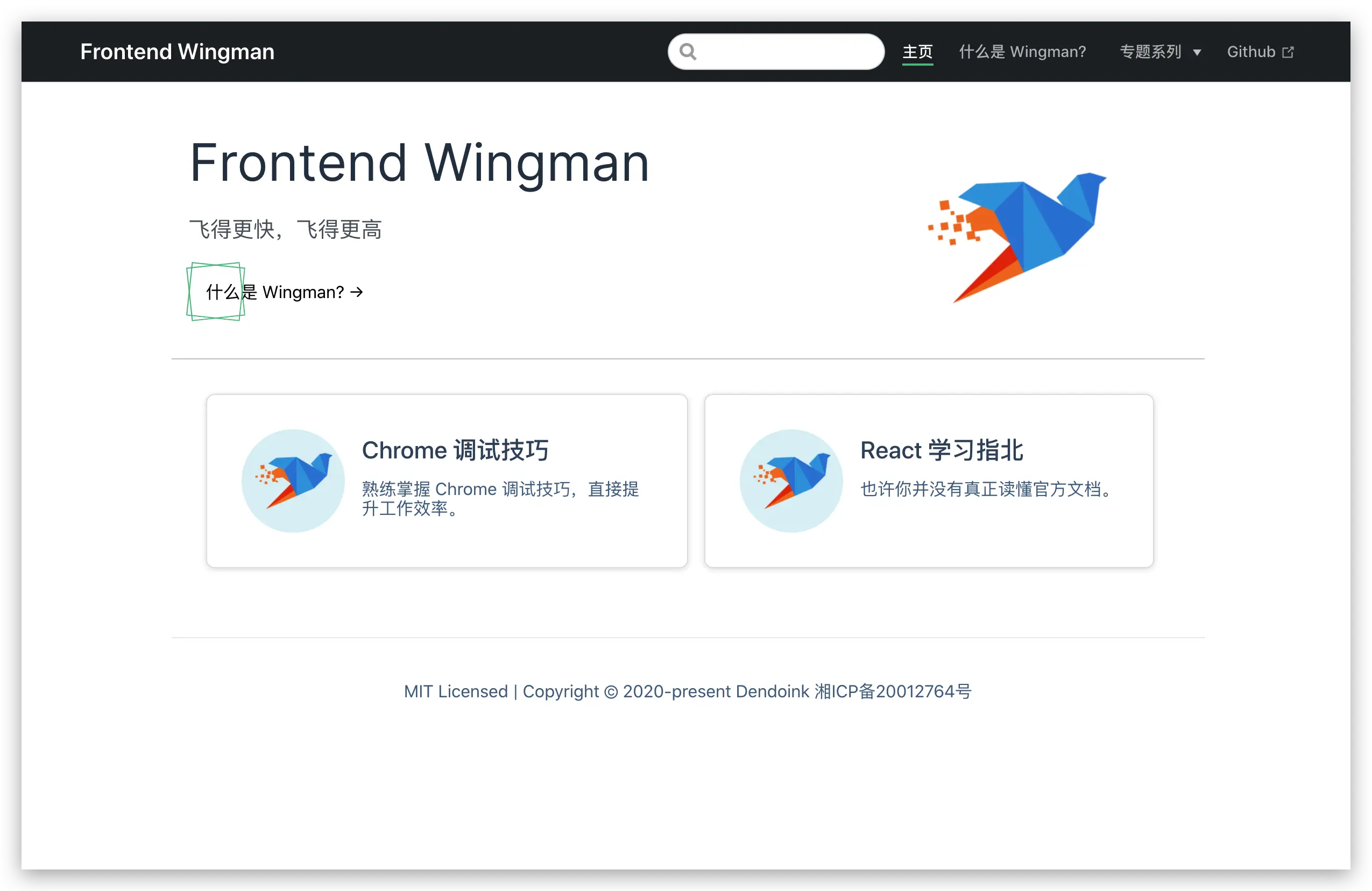Viewport: 1372px width, 891px height.
Task: Click the Github external link icon
Action: 1288,52
